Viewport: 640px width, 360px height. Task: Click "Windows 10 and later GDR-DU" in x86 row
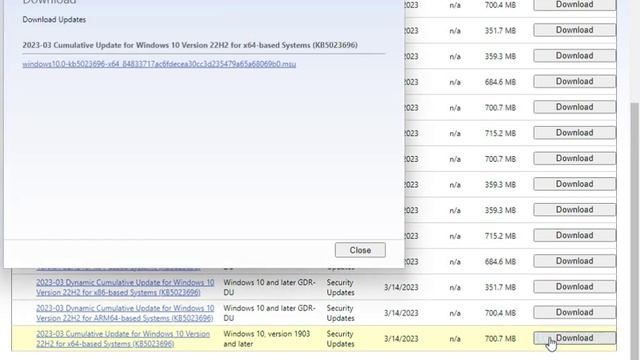pos(269,287)
